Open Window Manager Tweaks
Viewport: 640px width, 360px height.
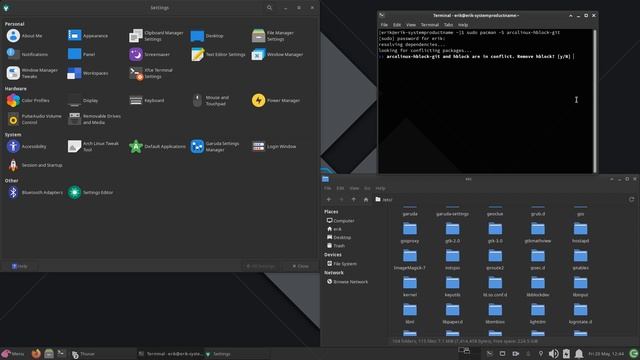point(32,73)
